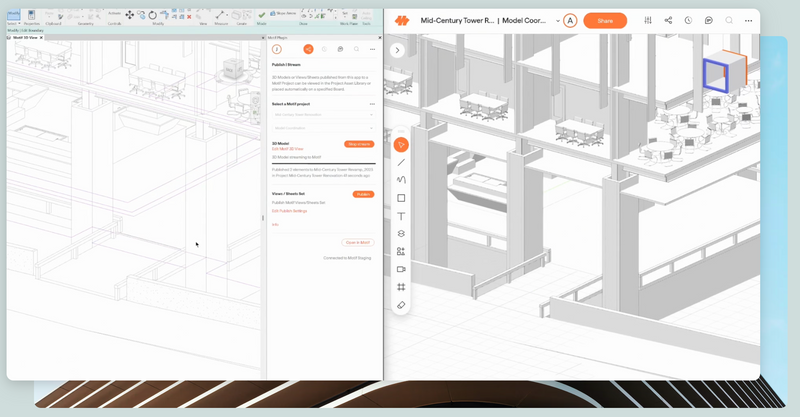Close the Motif 3D View tab
The image size is (800, 417).
tap(41, 38)
